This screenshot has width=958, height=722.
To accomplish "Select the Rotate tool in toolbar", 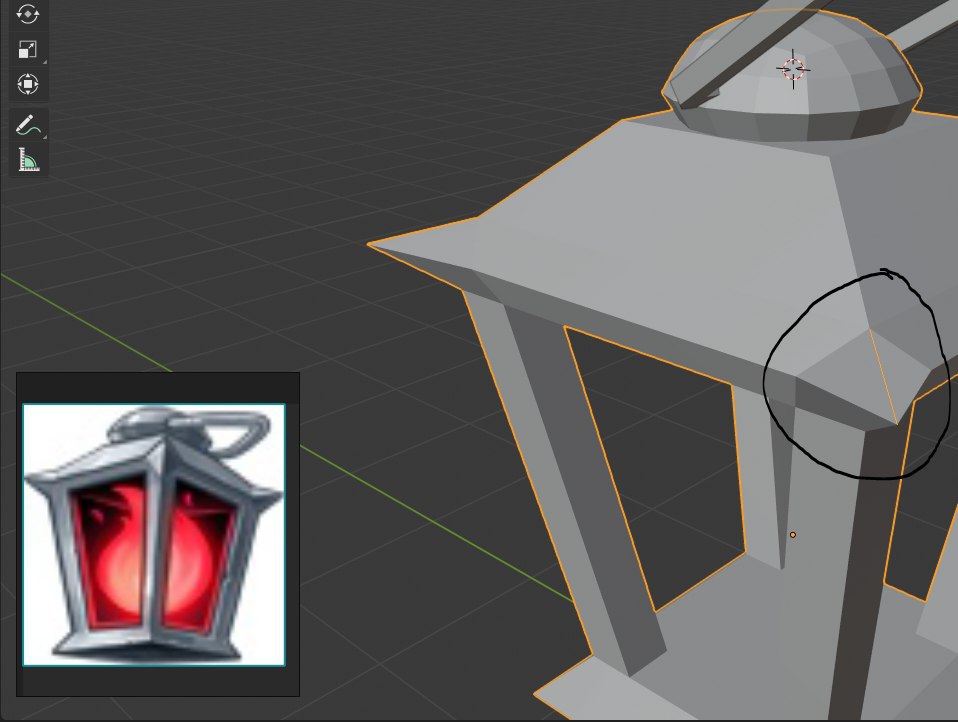I will [27, 13].
